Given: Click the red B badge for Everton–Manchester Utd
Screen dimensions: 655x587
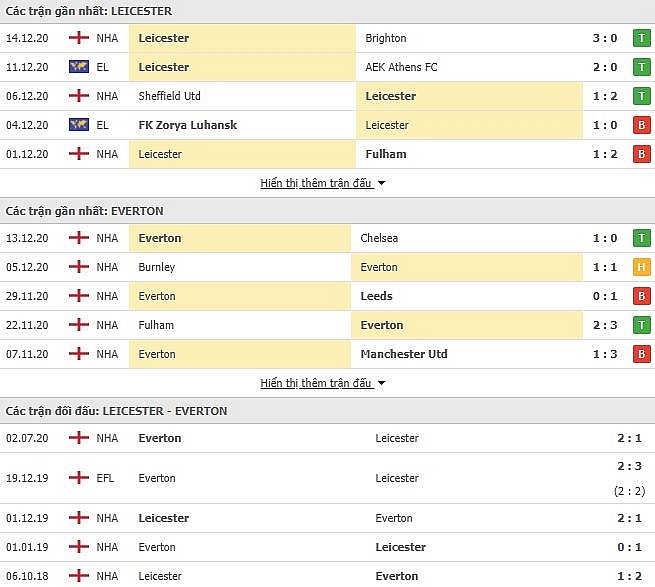Looking at the screenshot, I should point(640,354).
